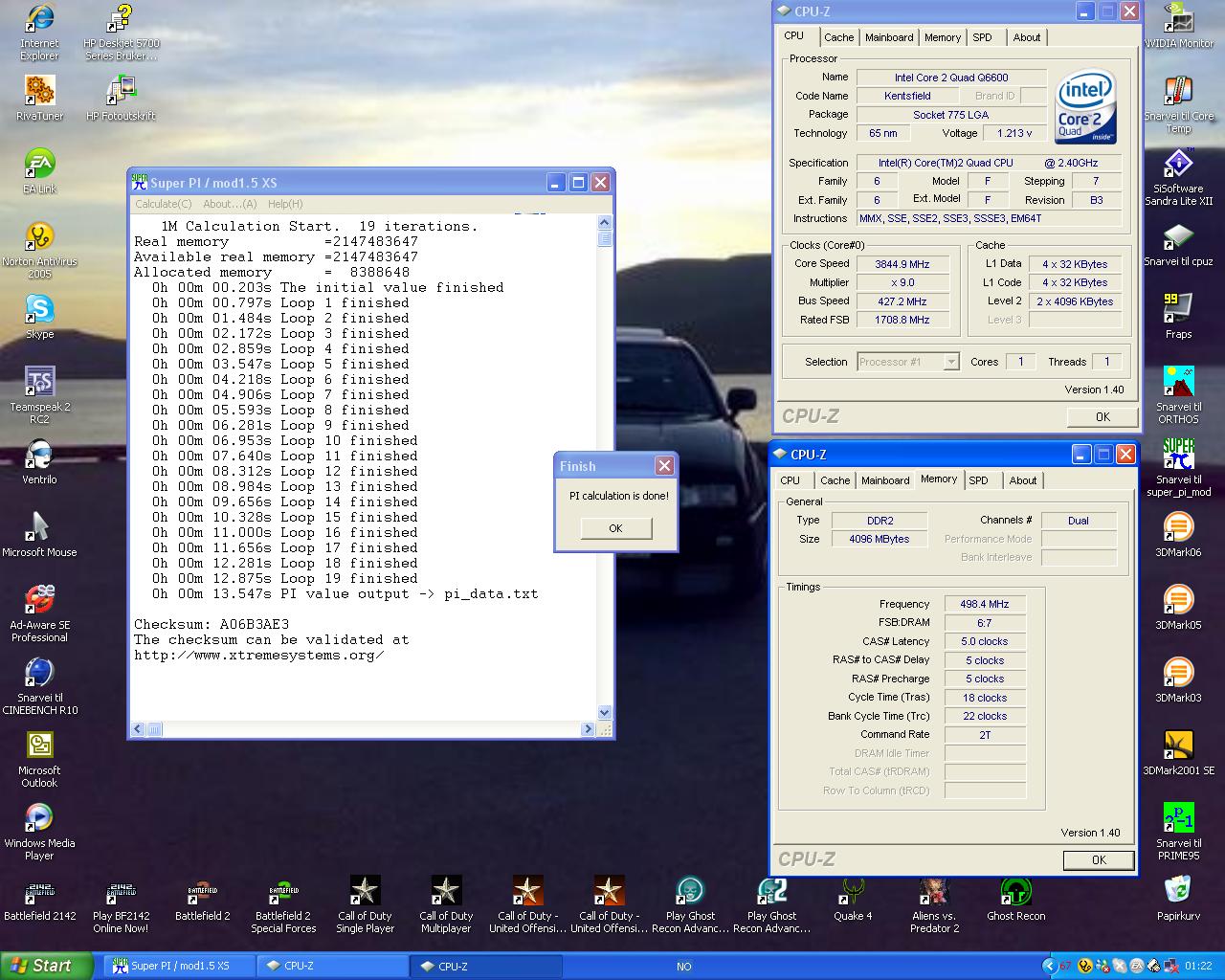This screenshot has height=980, width=1225.
Task: Switch to CPU tab in bottom CPU-Z window
Action: point(791,480)
